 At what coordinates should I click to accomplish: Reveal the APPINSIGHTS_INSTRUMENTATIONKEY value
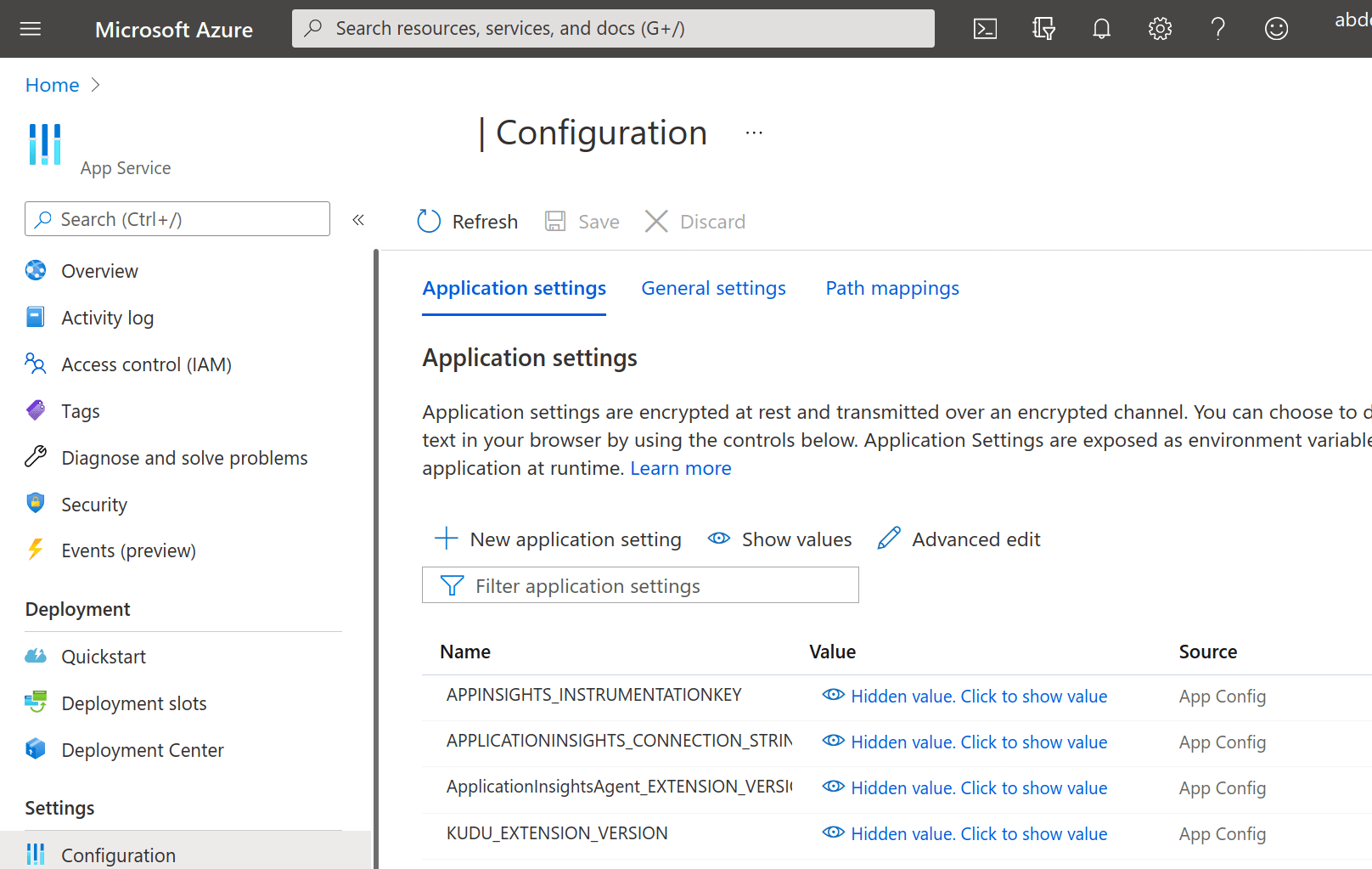click(x=978, y=696)
